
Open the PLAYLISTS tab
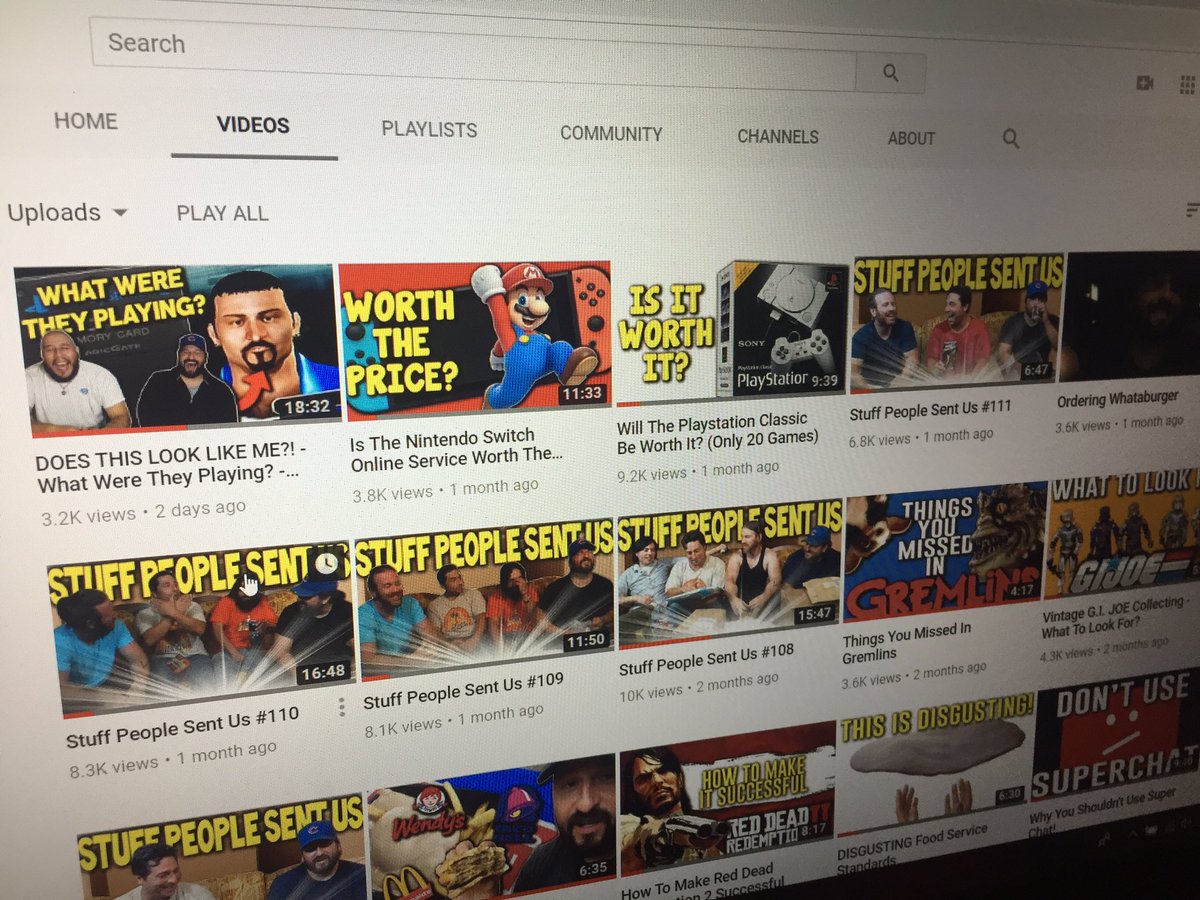pyautogui.click(x=429, y=129)
